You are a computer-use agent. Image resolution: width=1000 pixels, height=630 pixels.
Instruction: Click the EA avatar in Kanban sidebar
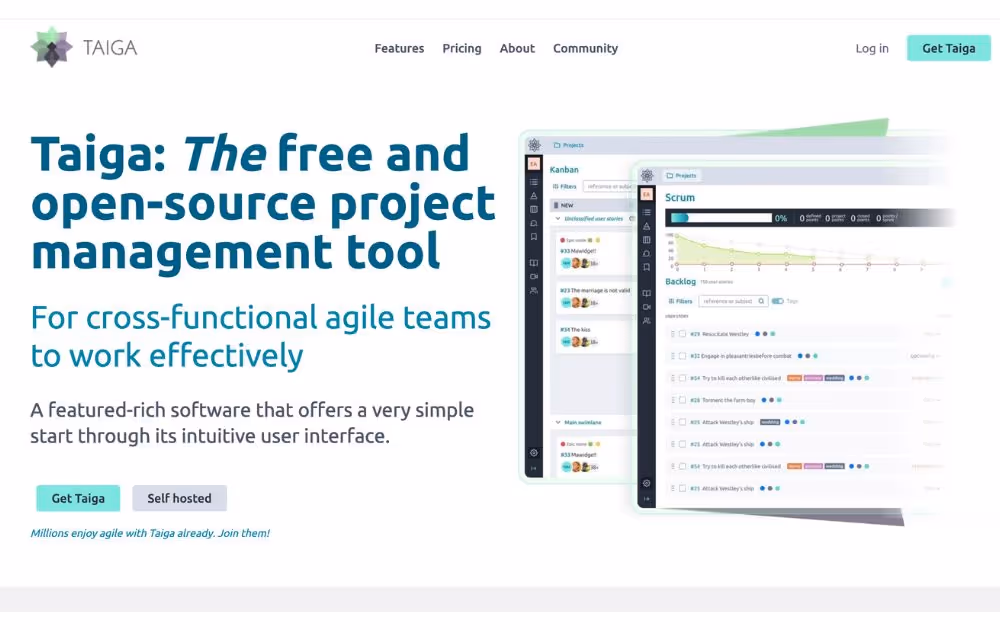(x=534, y=164)
